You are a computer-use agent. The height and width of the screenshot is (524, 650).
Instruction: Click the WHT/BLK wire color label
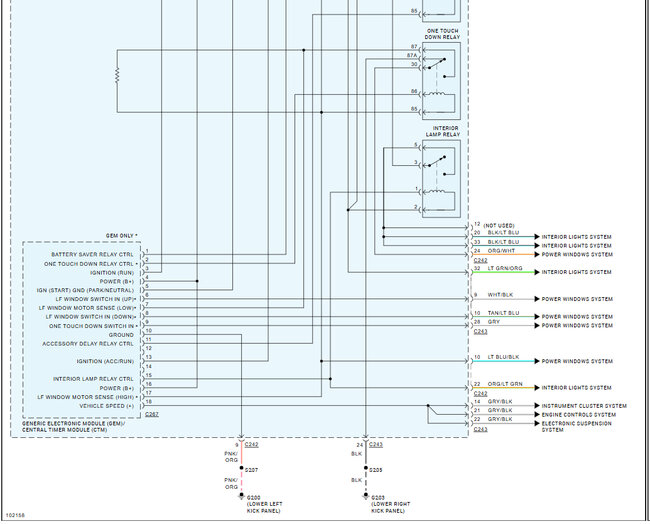click(x=500, y=295)
